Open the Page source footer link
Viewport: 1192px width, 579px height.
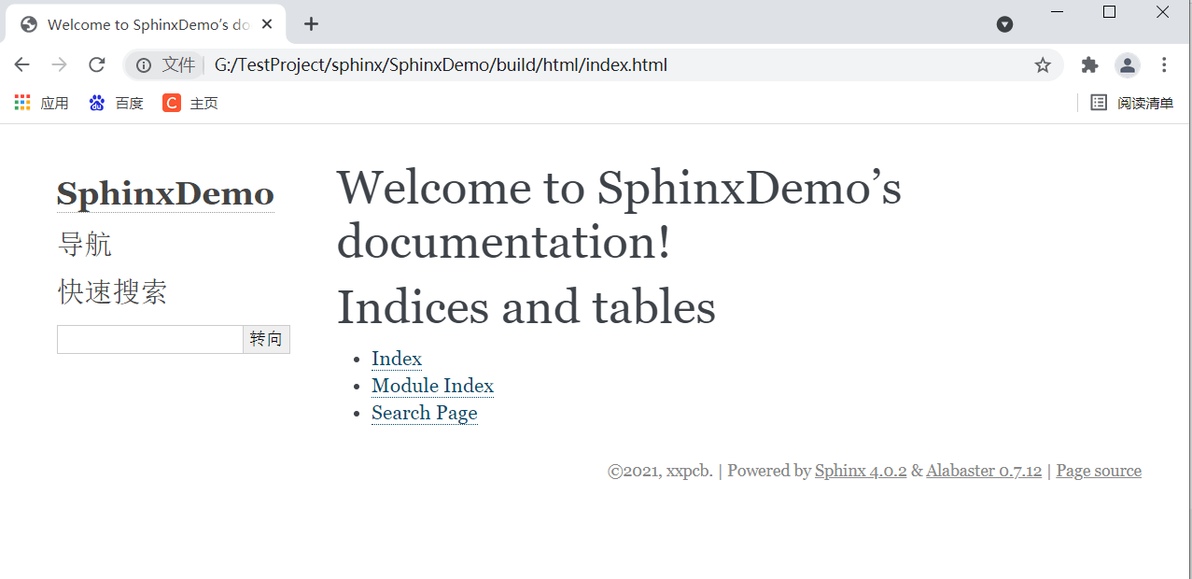pyautogui.click(x=1098, y=471)
